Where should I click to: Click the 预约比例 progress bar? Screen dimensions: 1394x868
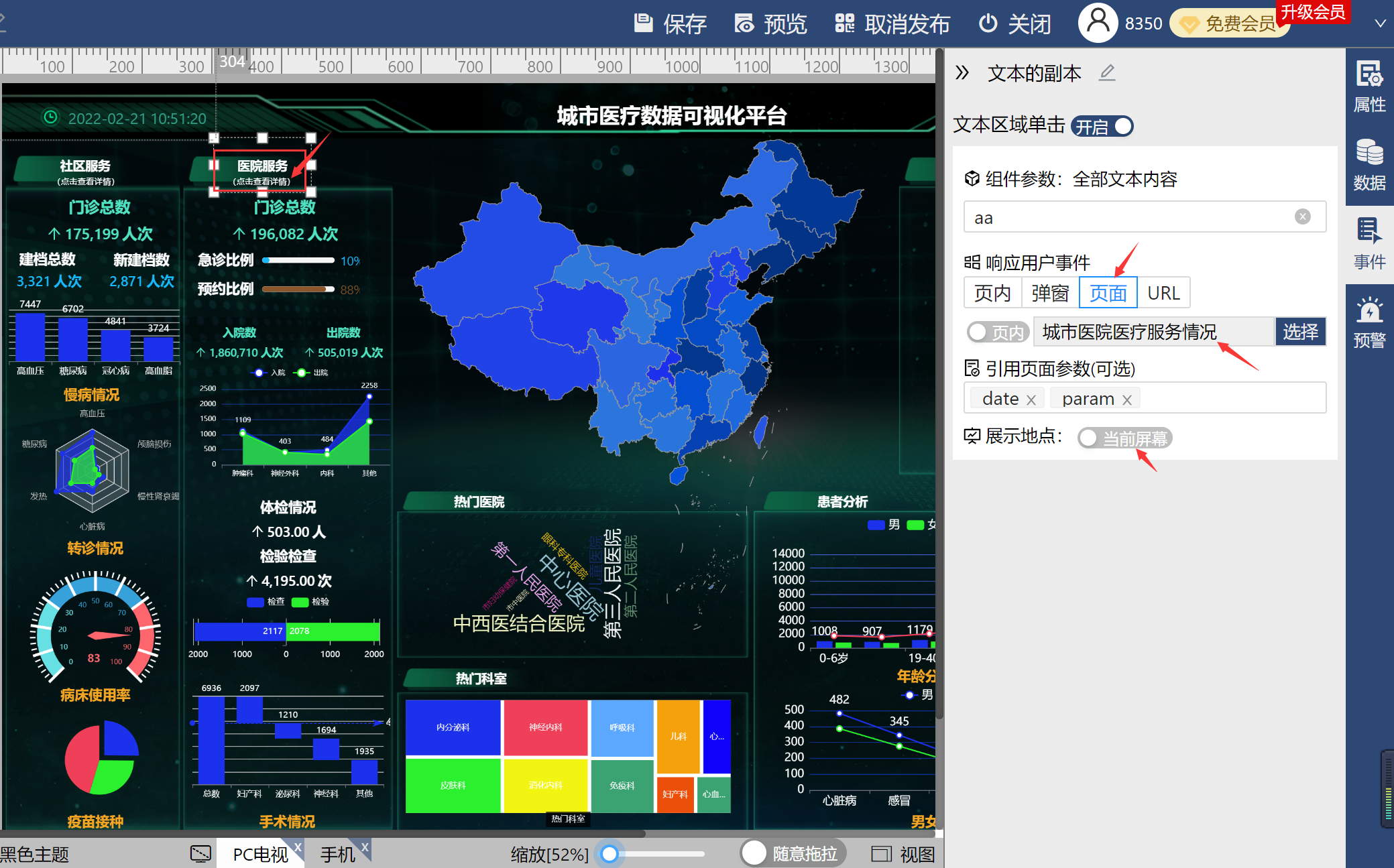click(298, 289)
